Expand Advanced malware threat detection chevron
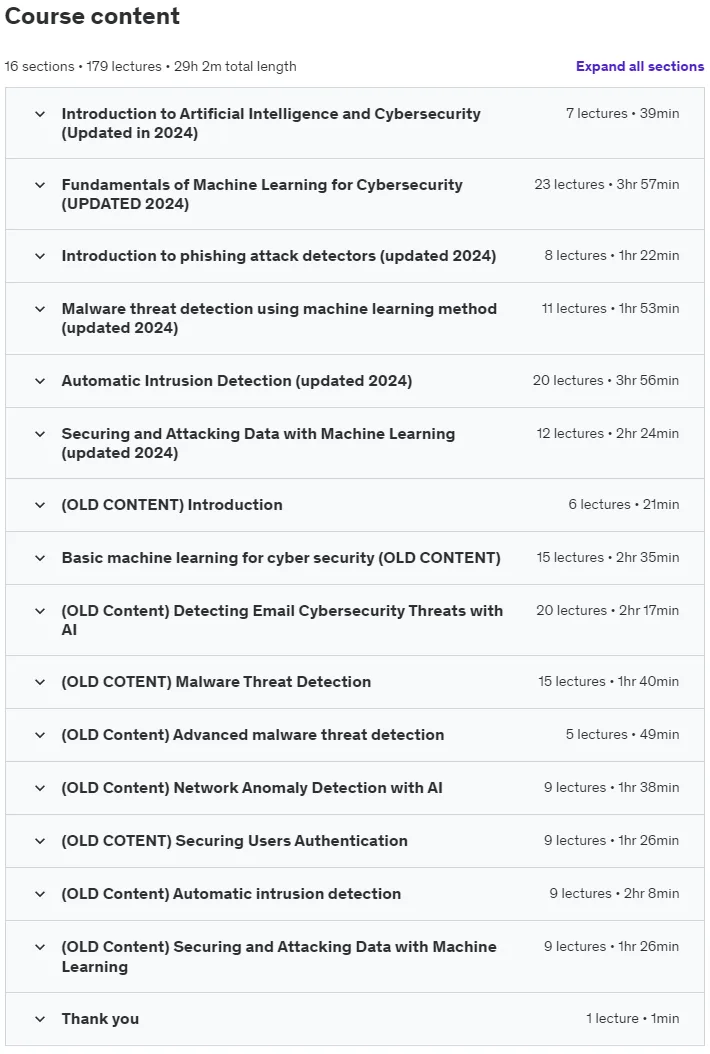The width and height of the screenshot is (710, 1054). 40,735
